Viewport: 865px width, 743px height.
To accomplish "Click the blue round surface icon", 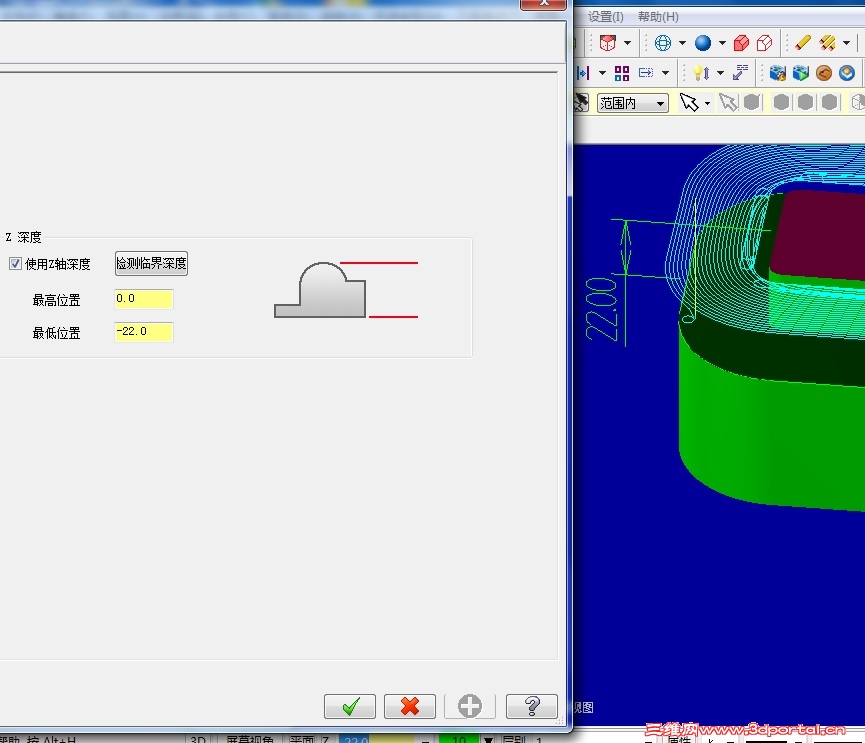I will 847,73.
